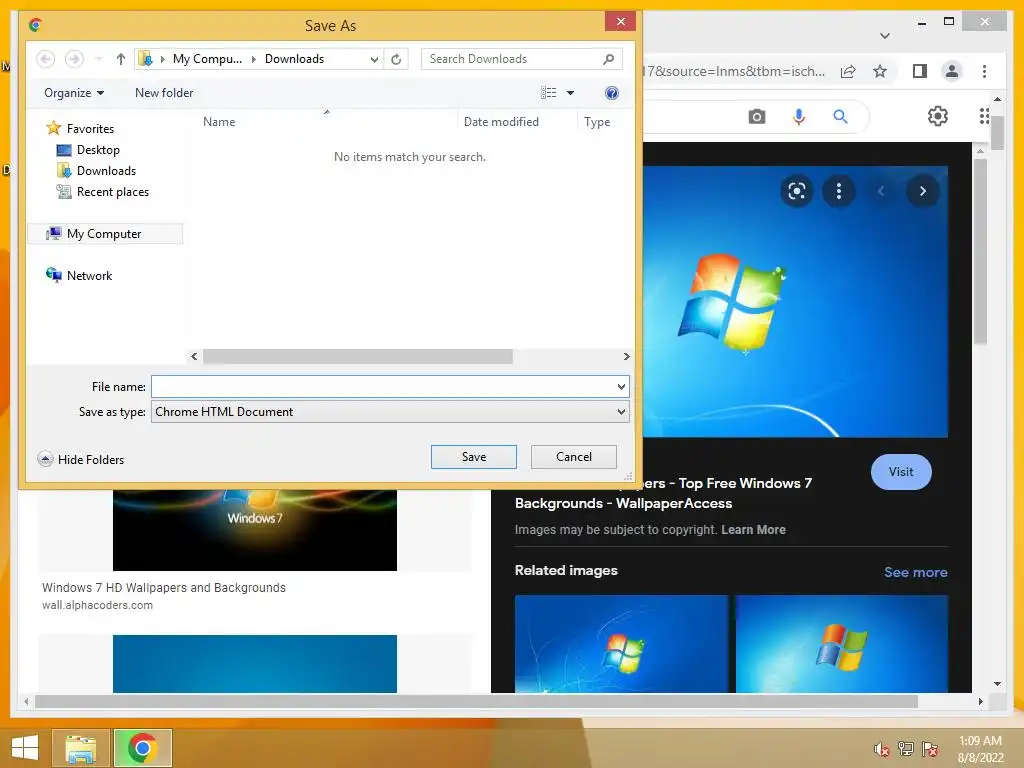Open Chrome three-dot menu
This screenshot has width=1024, height=768.
pyautogui.click(x=984, y=71)
